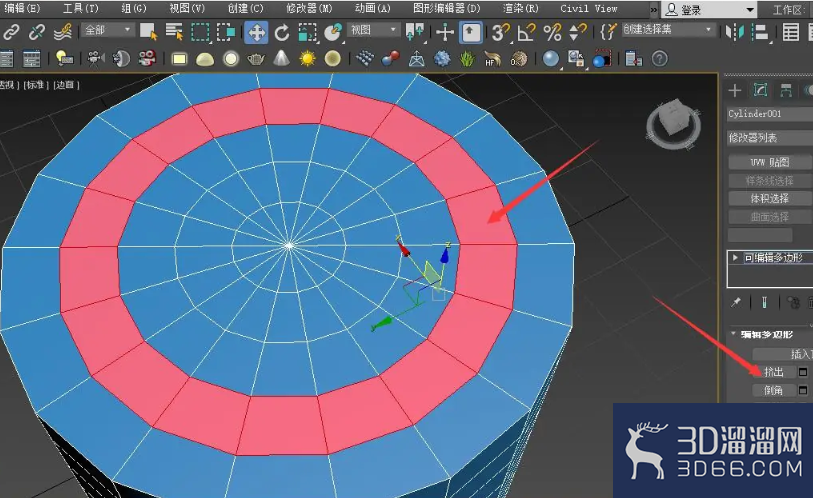The width and height of the screenshot is (813, 498).
Task: Click the green grass icon
Action: coord(467,59)
